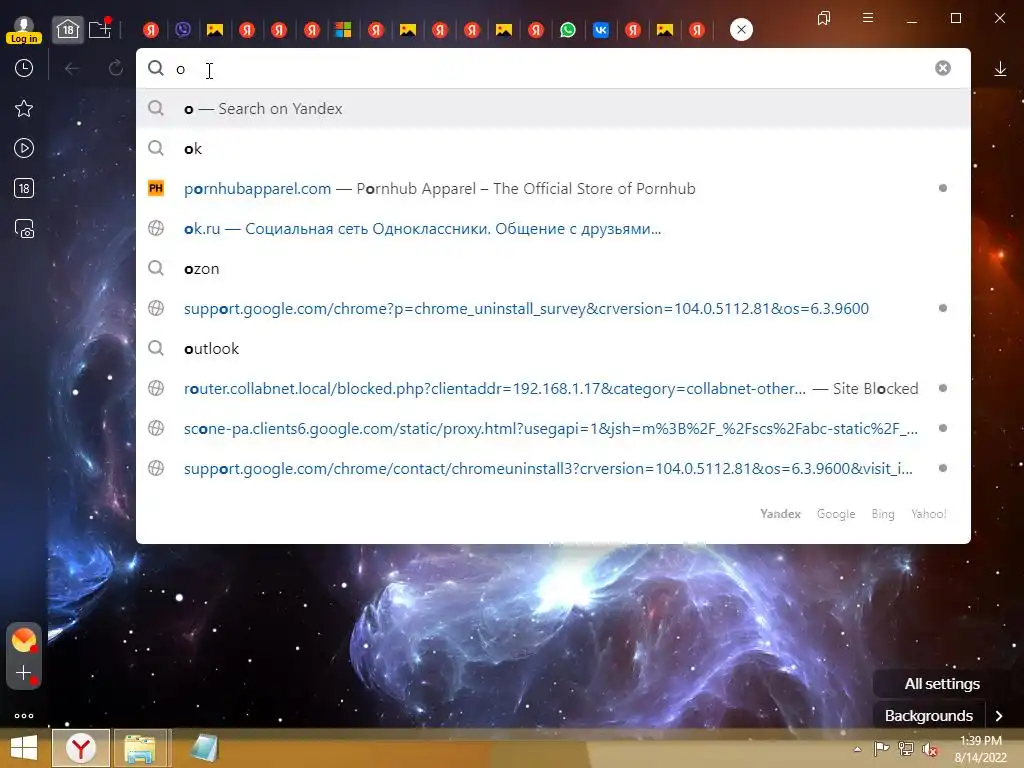Reload the page with refresh icon

pos(116,68)
